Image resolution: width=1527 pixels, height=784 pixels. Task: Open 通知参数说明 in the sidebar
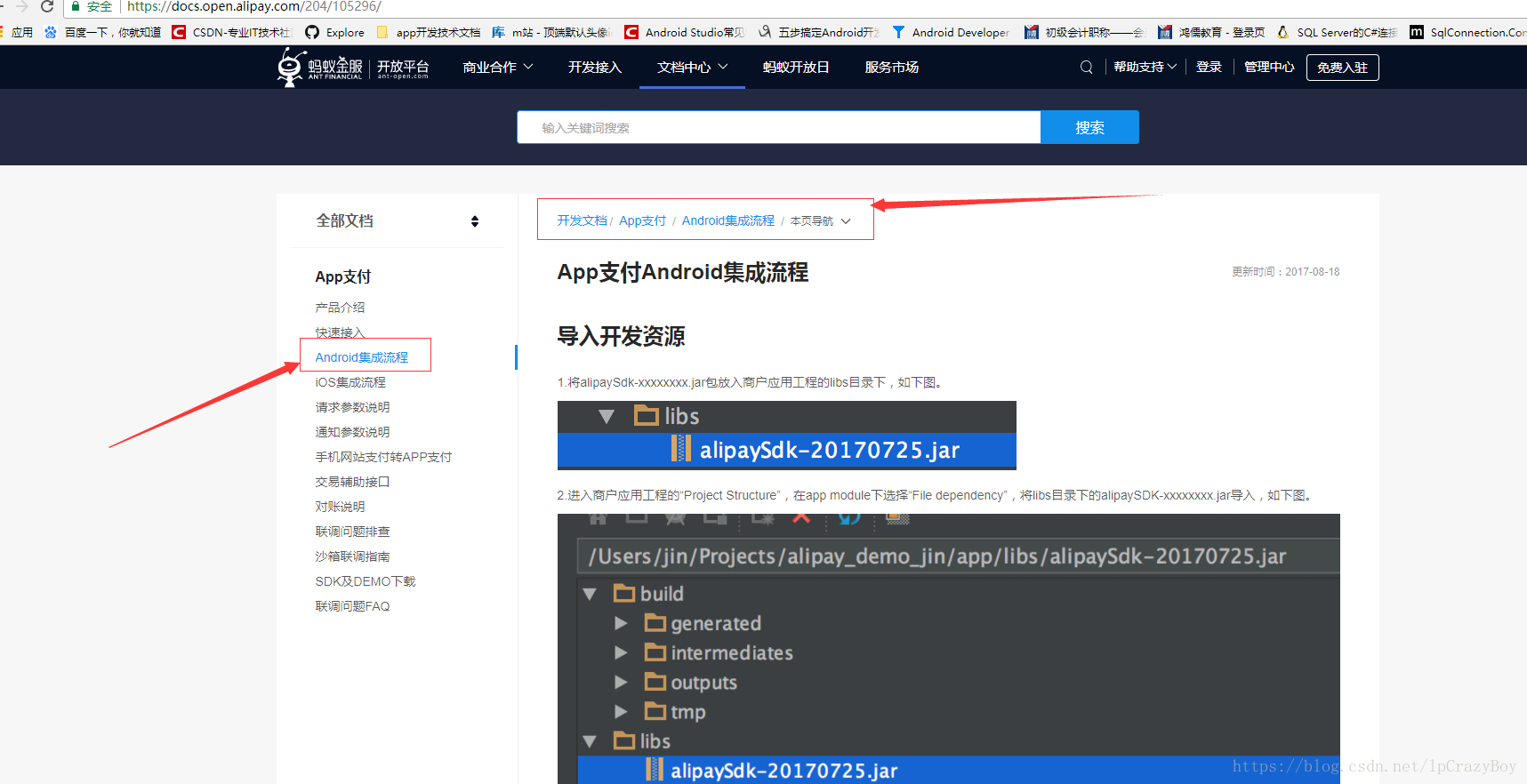coord(352,432)
